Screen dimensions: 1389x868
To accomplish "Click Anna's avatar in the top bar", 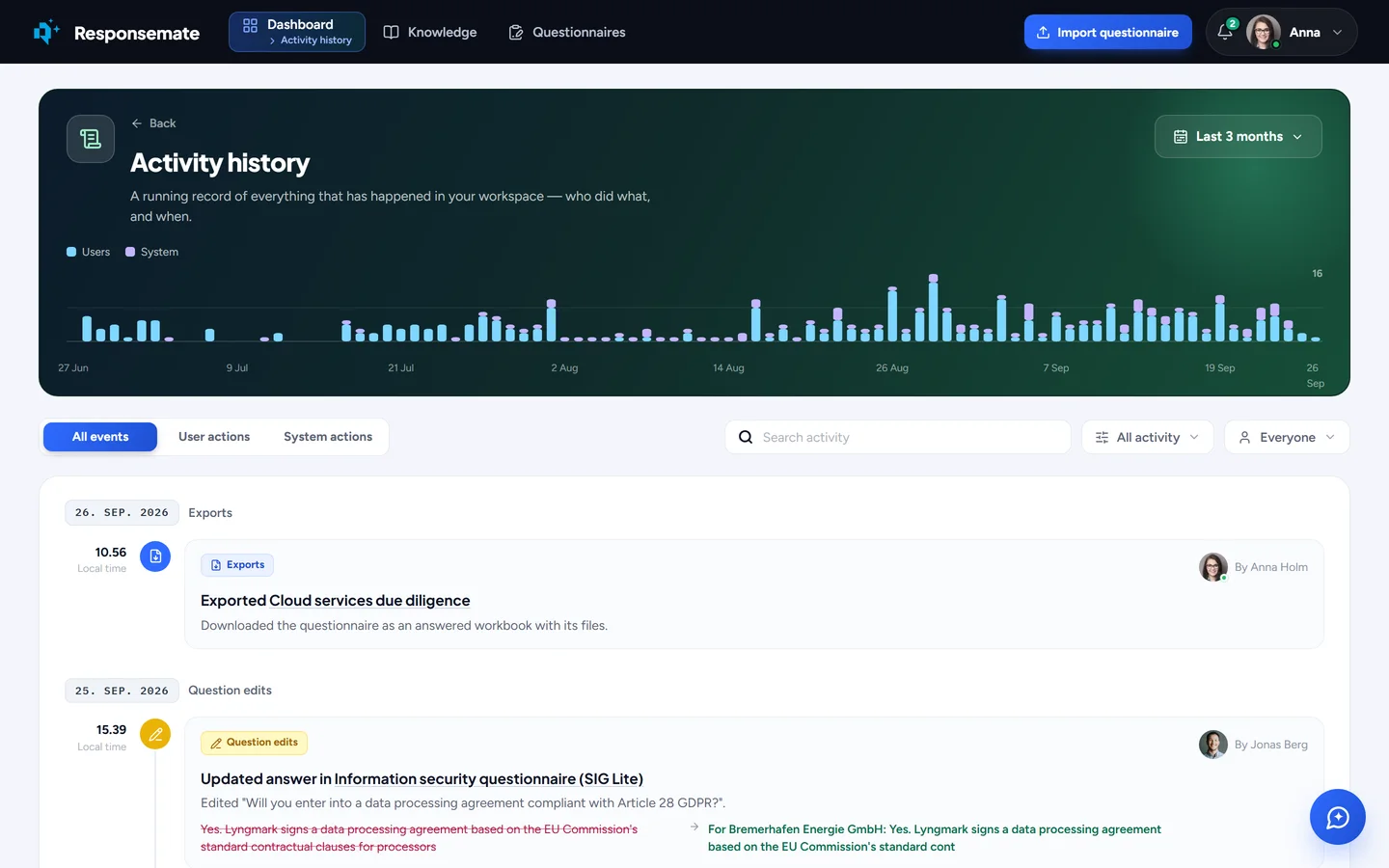I will pyautogui.click(x=1264, y=32).
